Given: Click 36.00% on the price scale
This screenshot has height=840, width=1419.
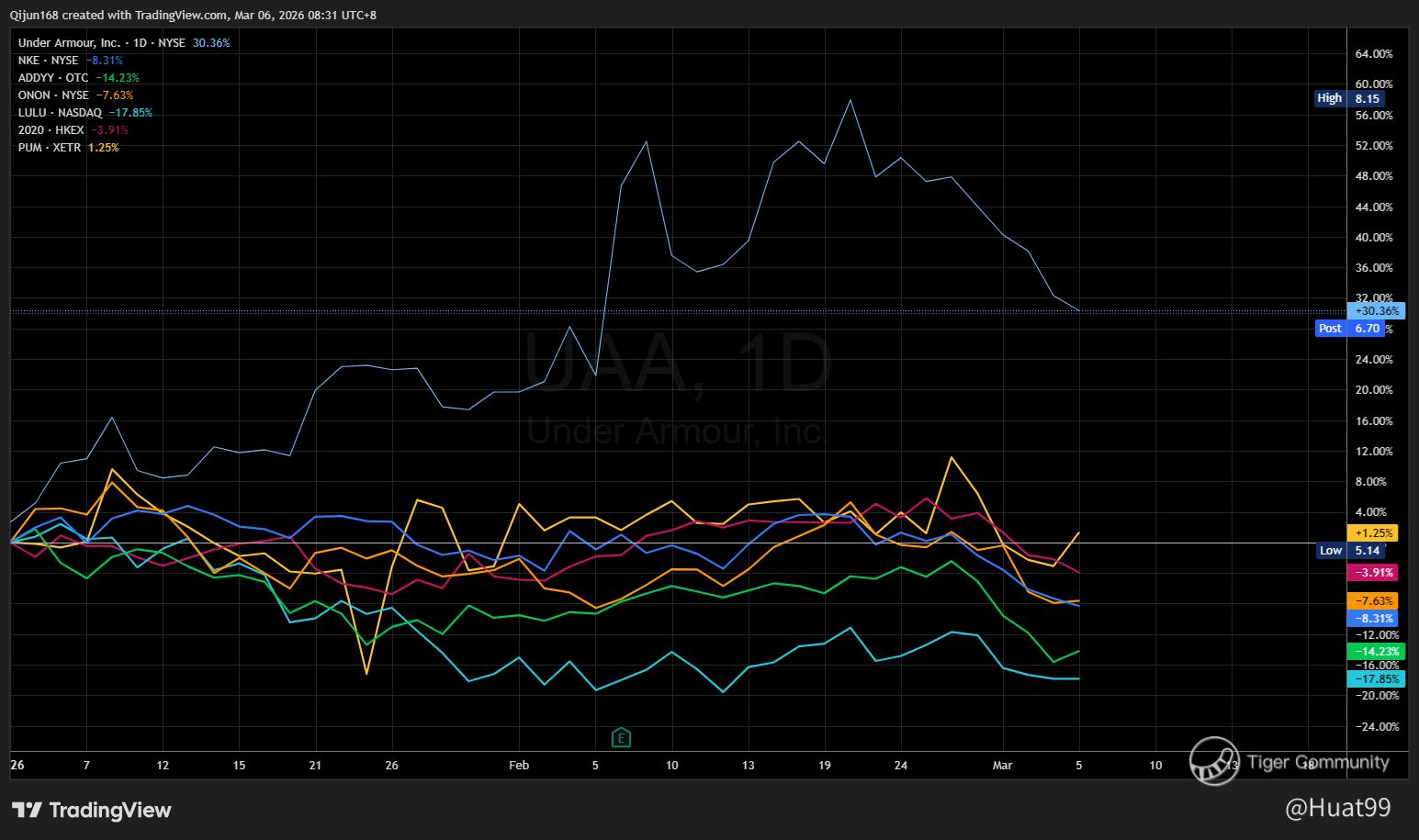Looking at the screenshot, I should point(1374,268).
